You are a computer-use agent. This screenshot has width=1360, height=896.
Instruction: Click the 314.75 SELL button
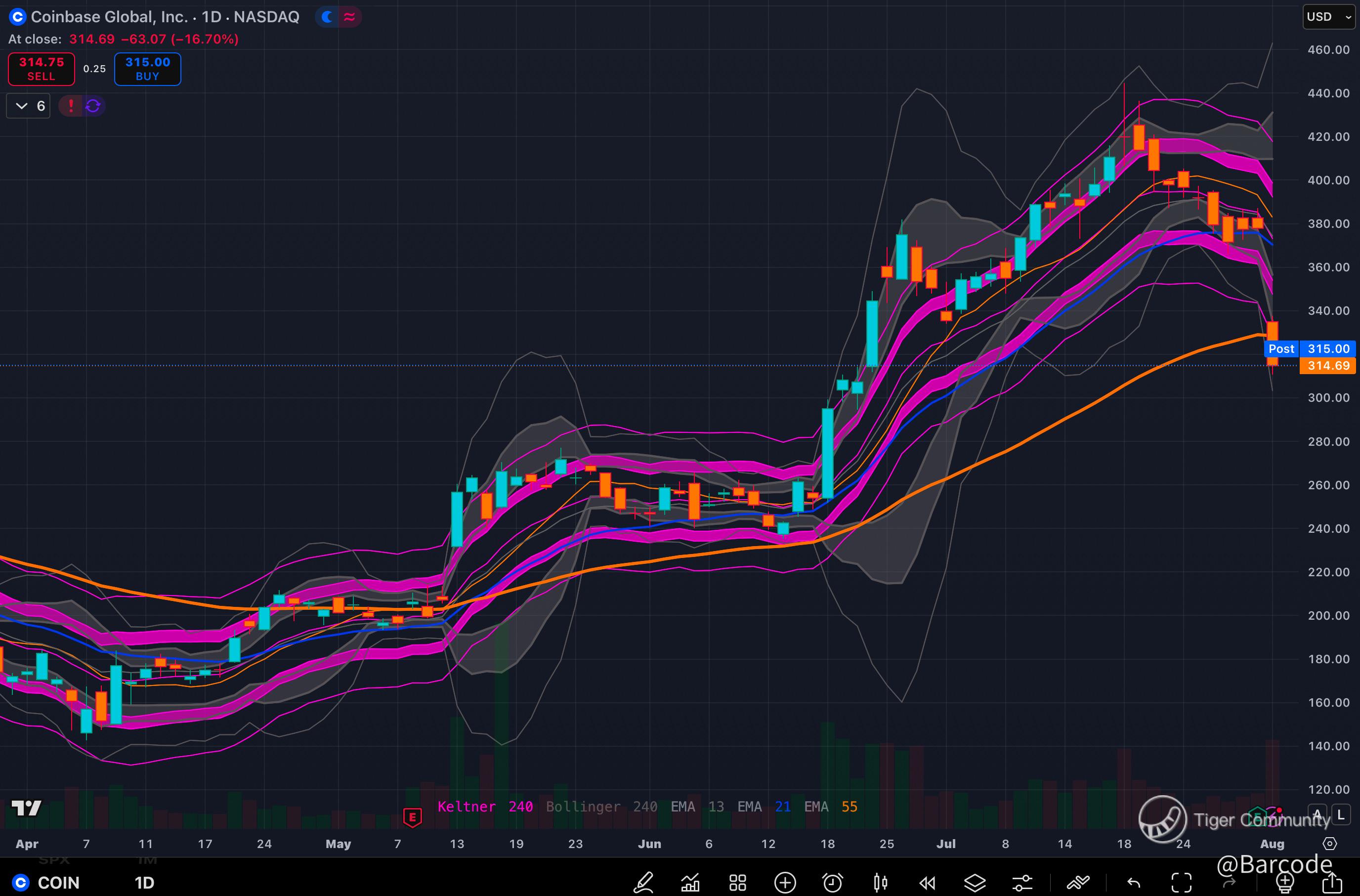[41, 69]
